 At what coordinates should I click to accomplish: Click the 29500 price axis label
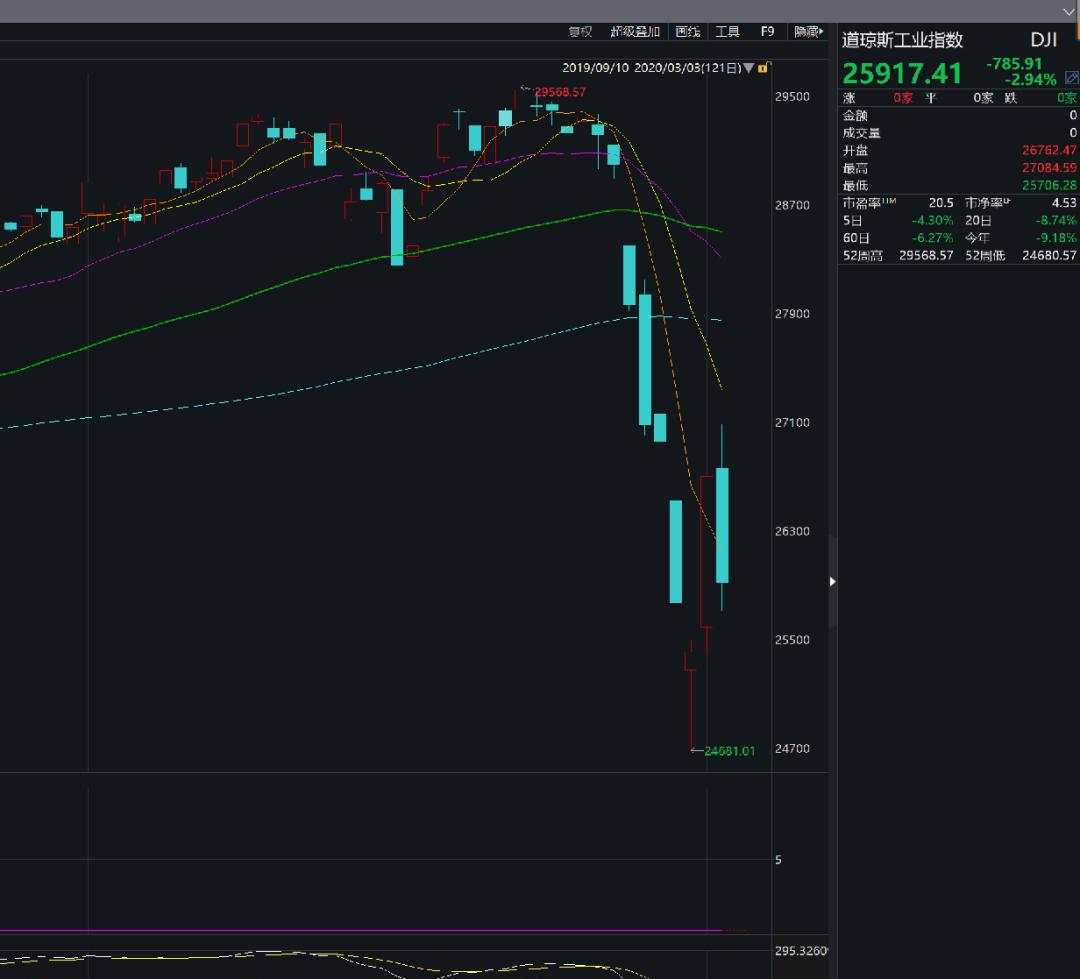(x=792, y=96)
